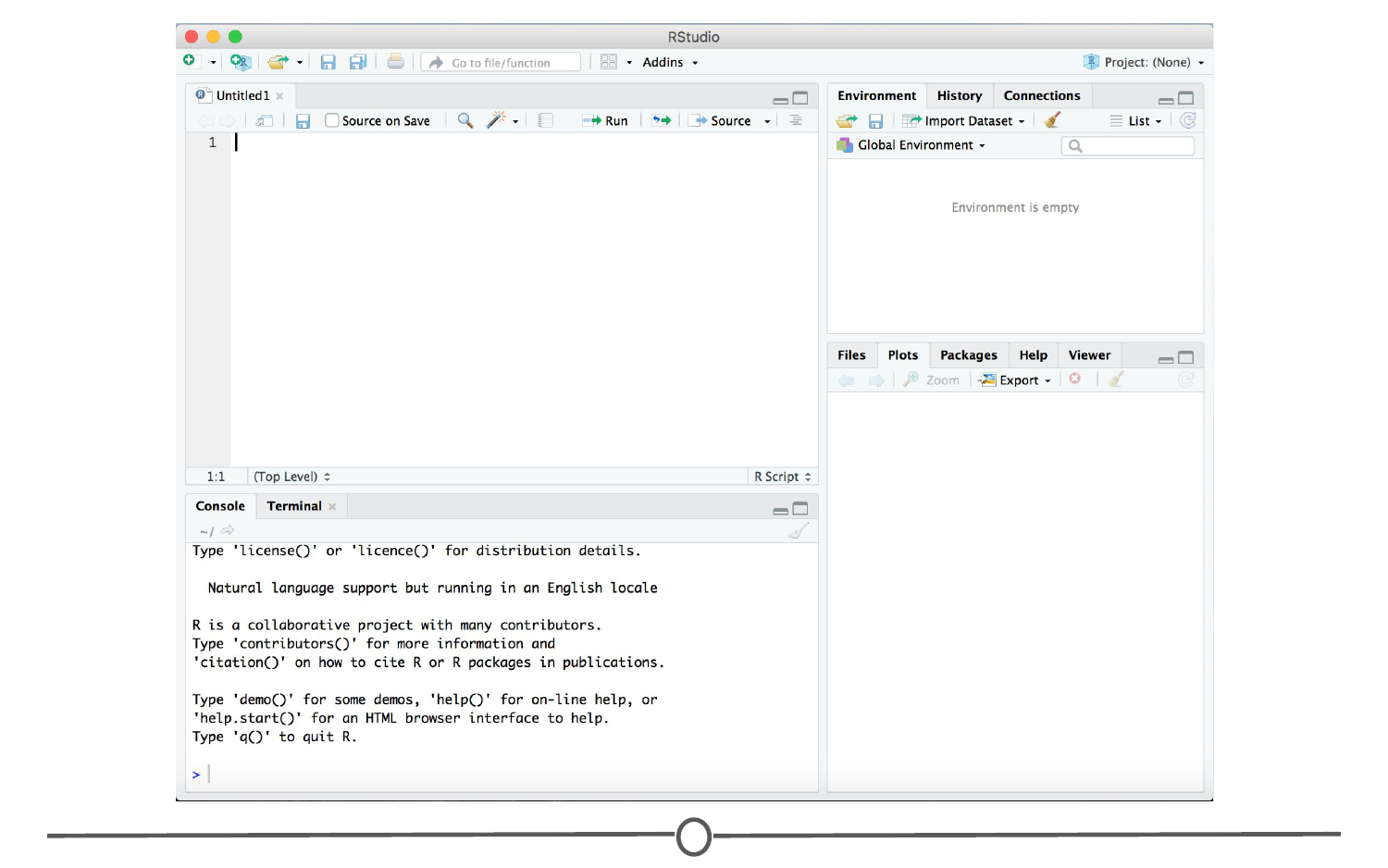Click the Re-run previous code icon
Screen dimensions: 1388x868
(x=662, y=120)
